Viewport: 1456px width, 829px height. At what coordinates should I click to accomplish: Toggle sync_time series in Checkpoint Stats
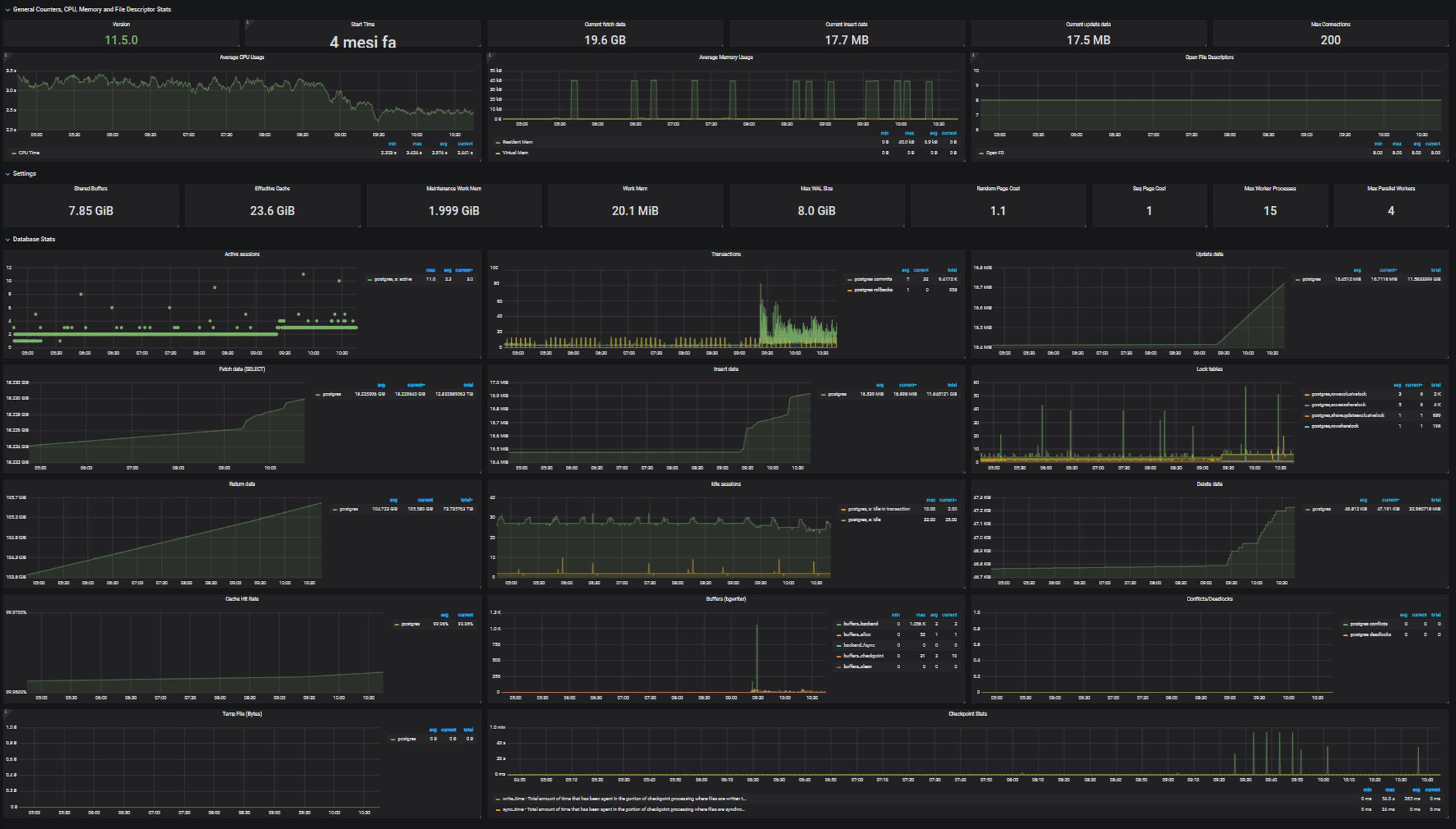coord(623,809)
